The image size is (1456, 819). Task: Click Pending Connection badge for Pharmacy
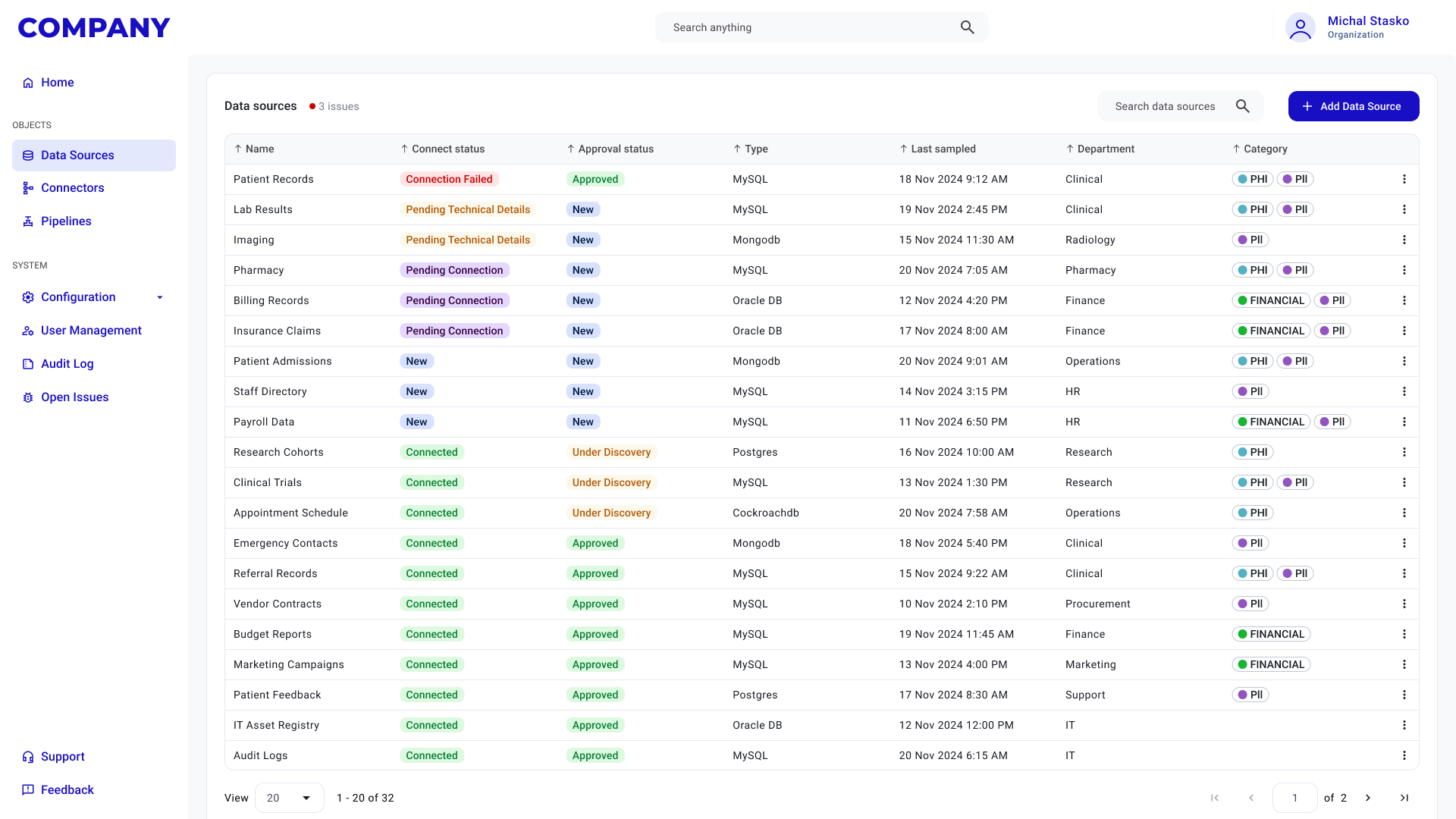point(454,270)
